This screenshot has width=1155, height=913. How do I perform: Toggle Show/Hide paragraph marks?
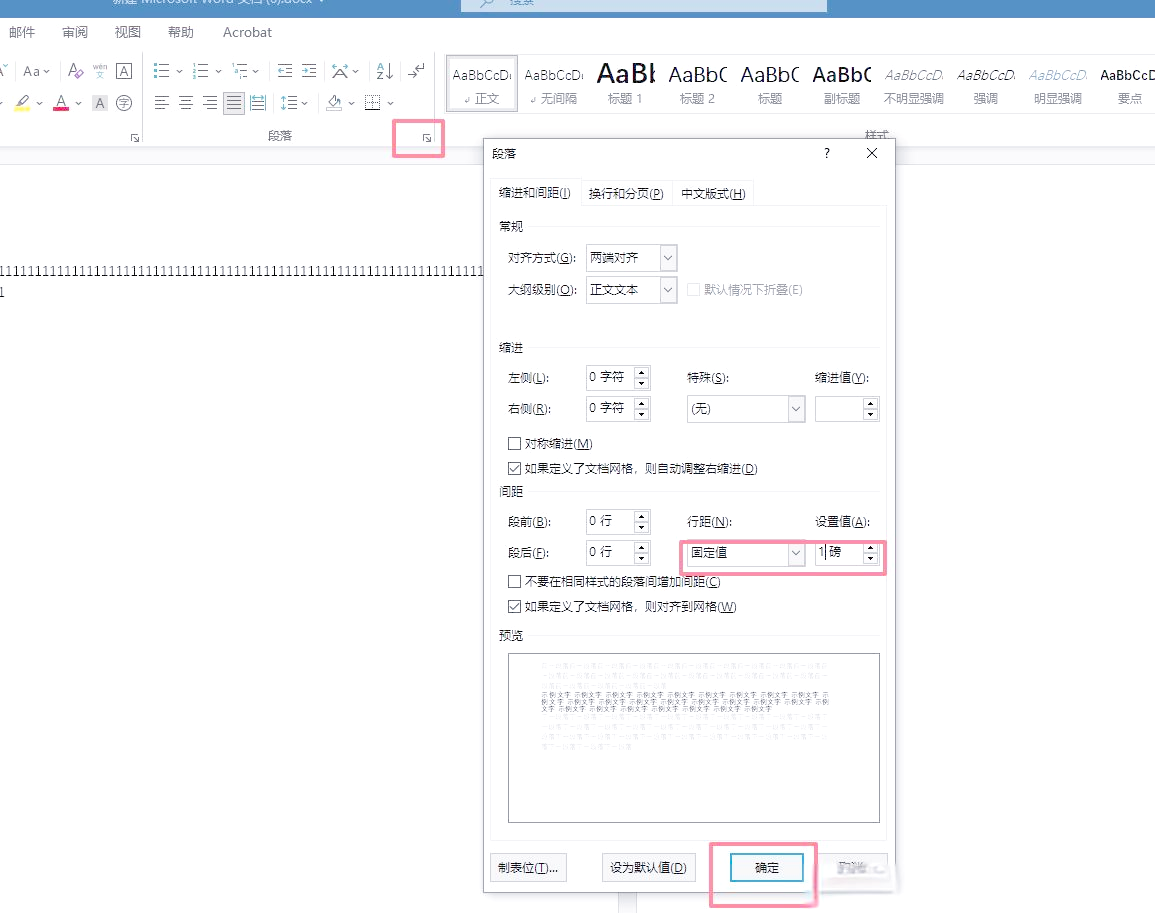[416, 70]
